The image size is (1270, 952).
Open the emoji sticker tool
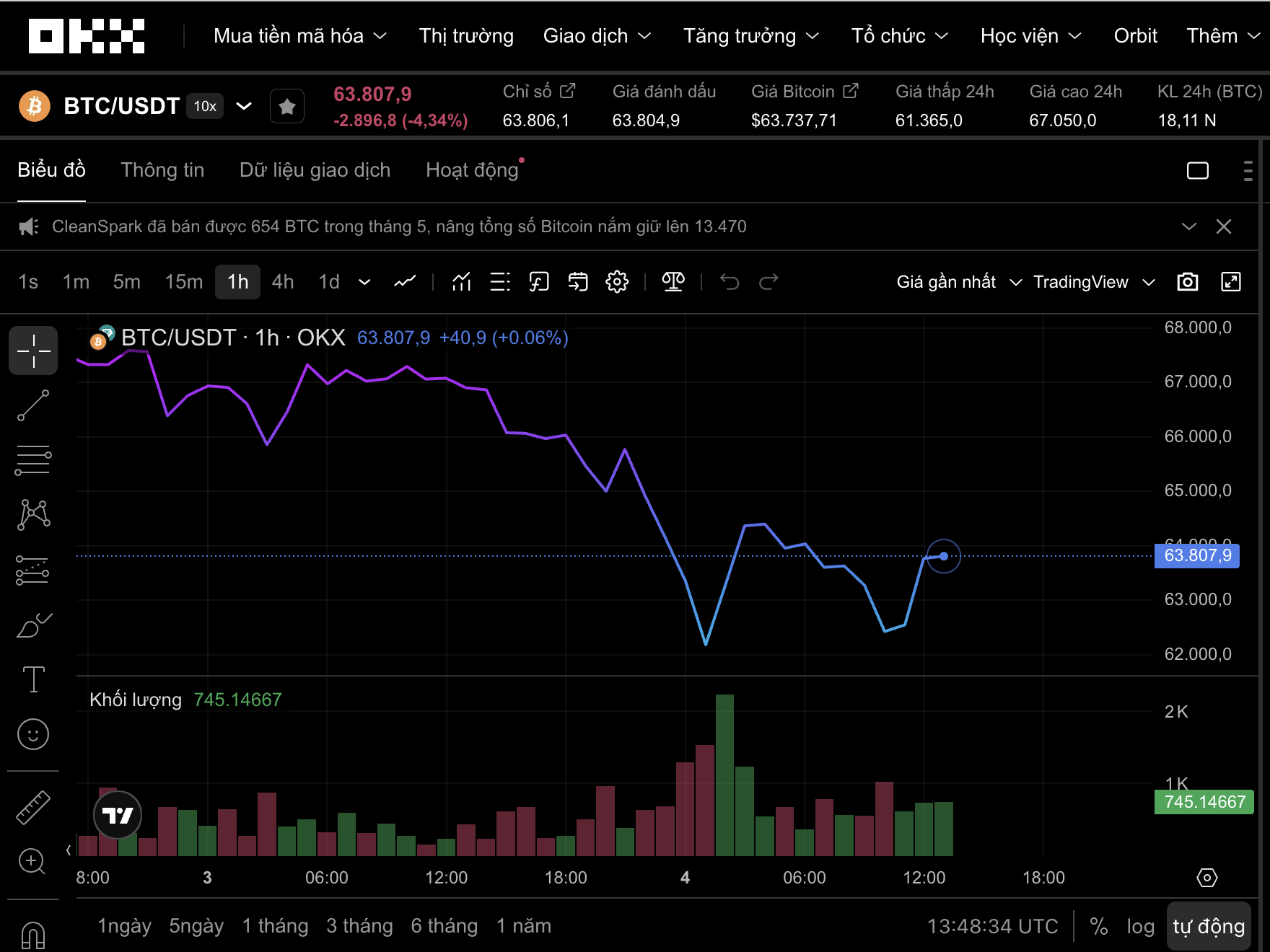coord(33,734)
